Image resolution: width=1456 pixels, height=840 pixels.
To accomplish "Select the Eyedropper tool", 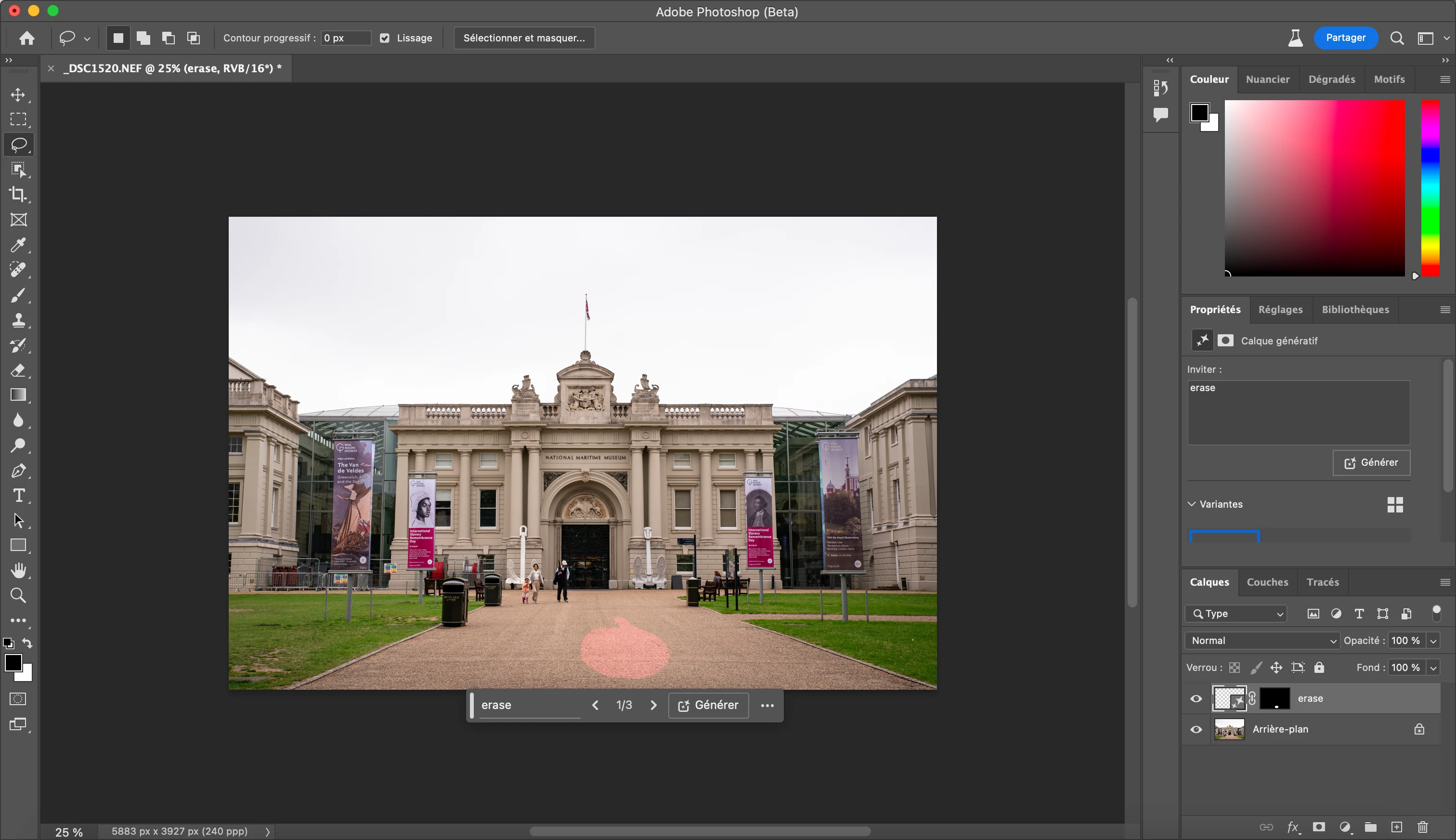I will (x=18, y=245).
